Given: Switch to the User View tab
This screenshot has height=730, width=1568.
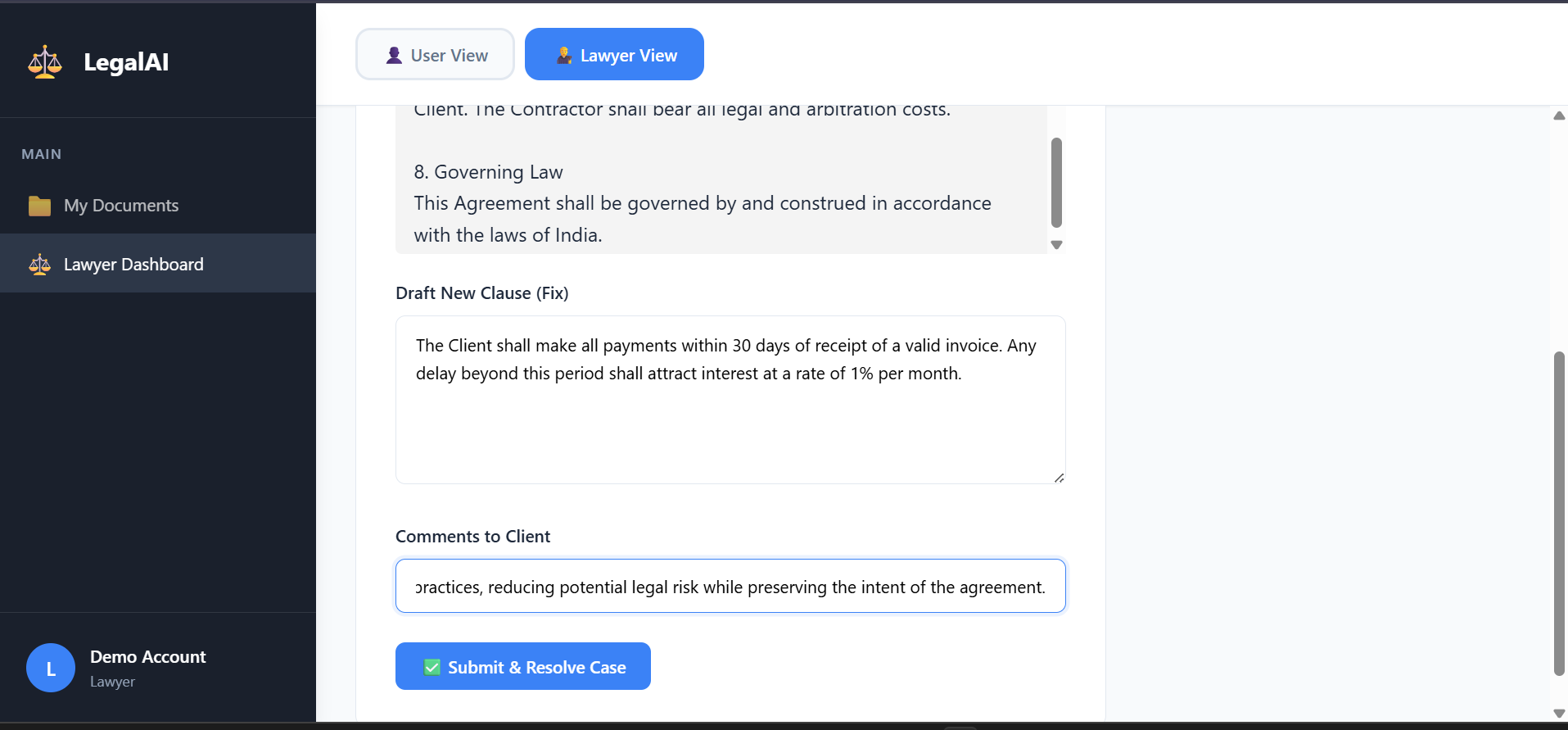Looking at the screenshot, I should (x=436, y=54).
